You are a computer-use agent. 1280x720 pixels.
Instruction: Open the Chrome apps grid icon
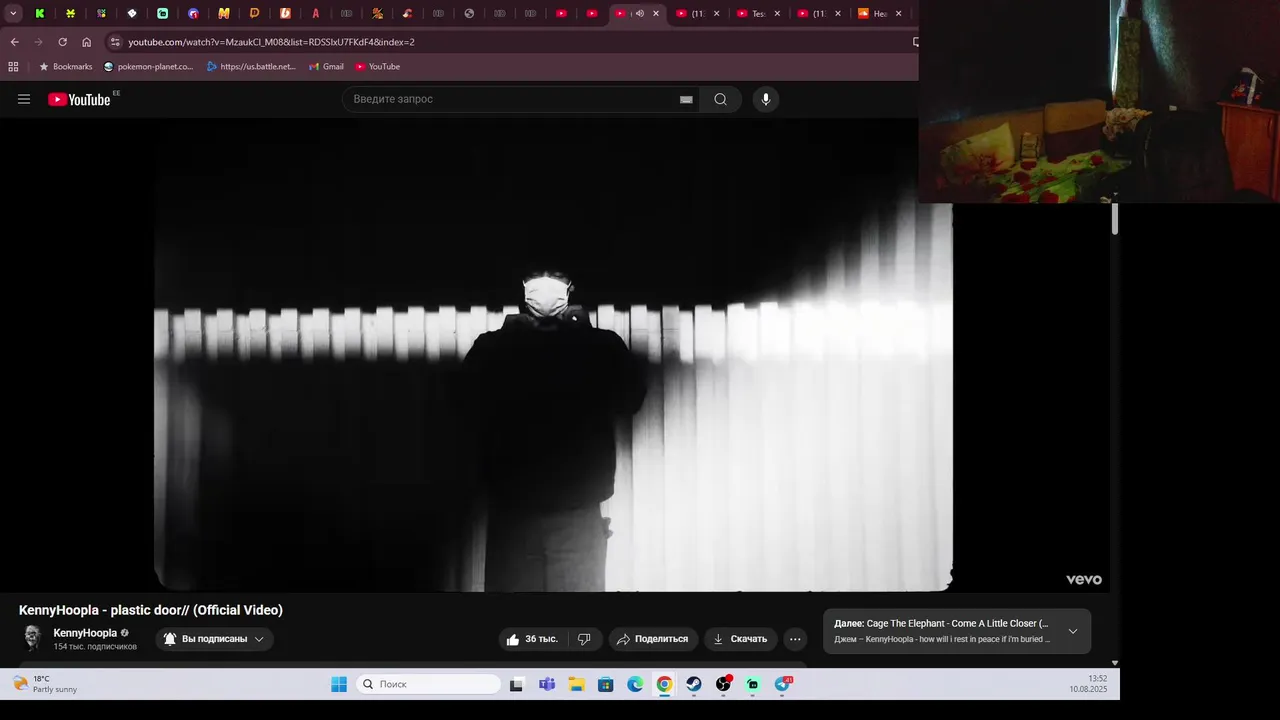point(13,66)
